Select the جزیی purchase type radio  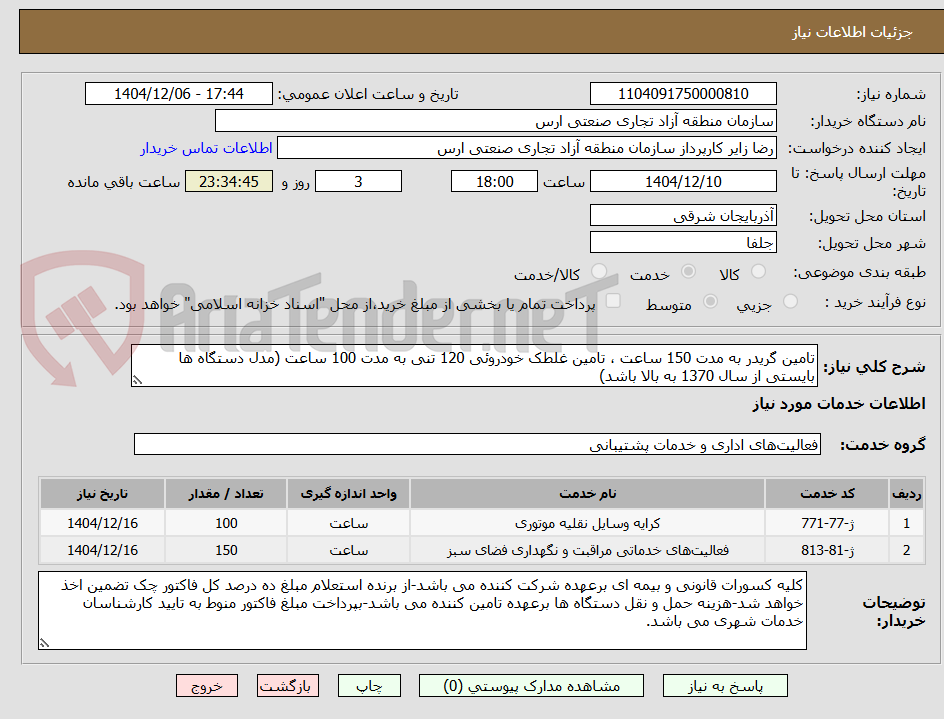pos(790,301)
